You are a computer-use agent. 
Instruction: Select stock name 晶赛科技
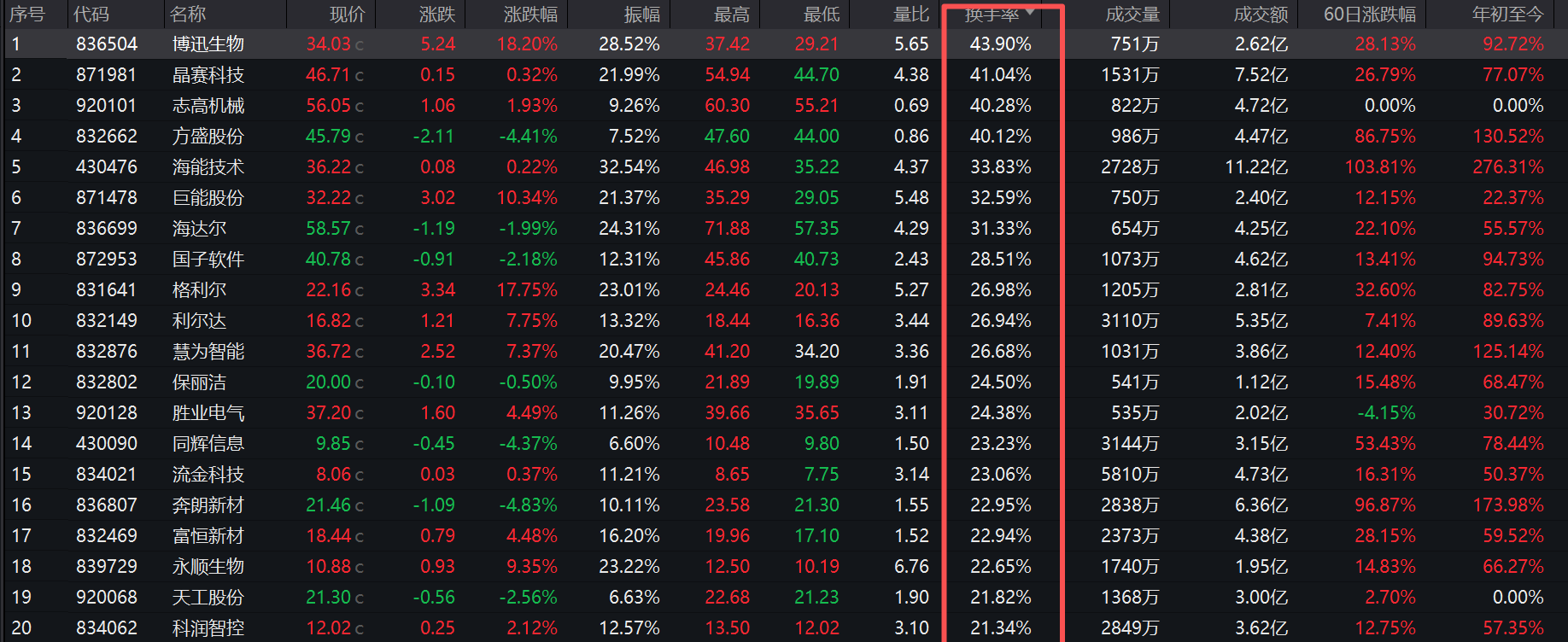[208, 75]
